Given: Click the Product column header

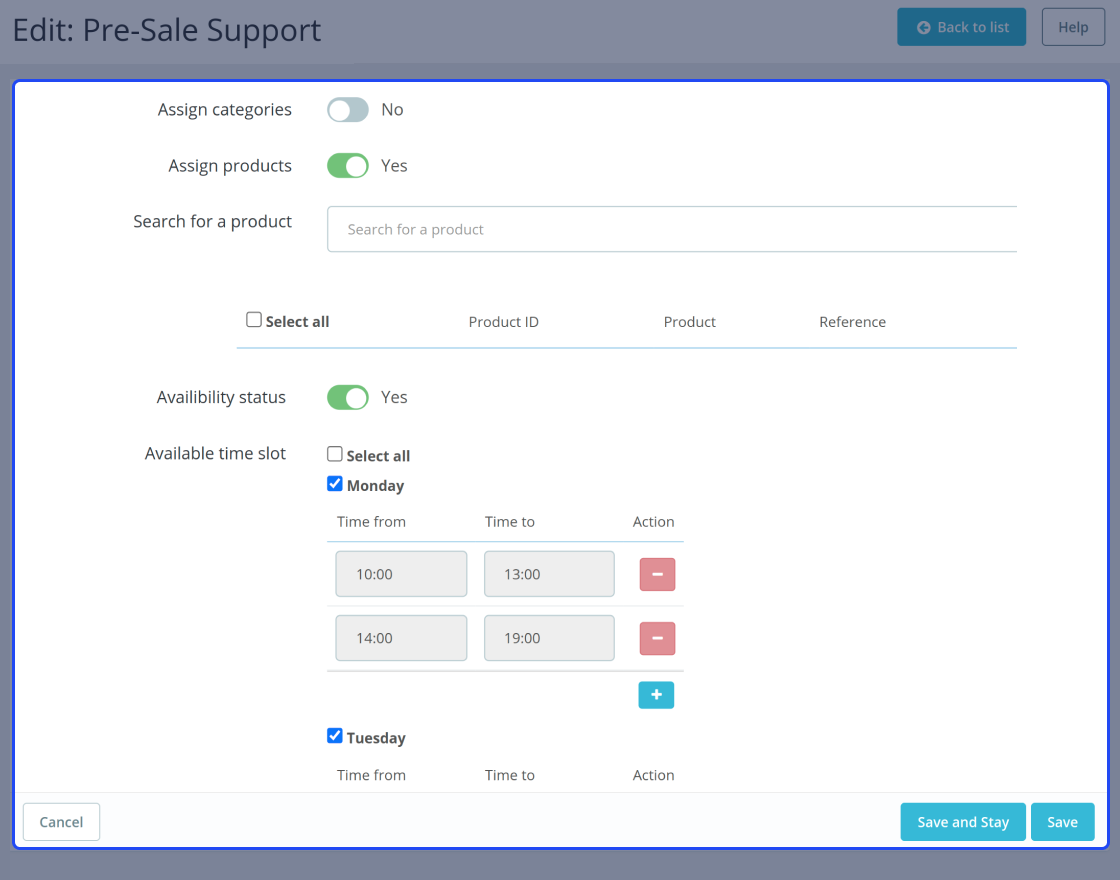Looking at the screenshot, I should [689, 322].
